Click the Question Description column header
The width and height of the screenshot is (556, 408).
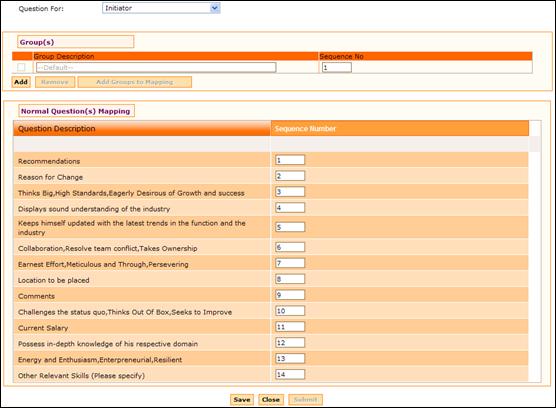(142, 128)
